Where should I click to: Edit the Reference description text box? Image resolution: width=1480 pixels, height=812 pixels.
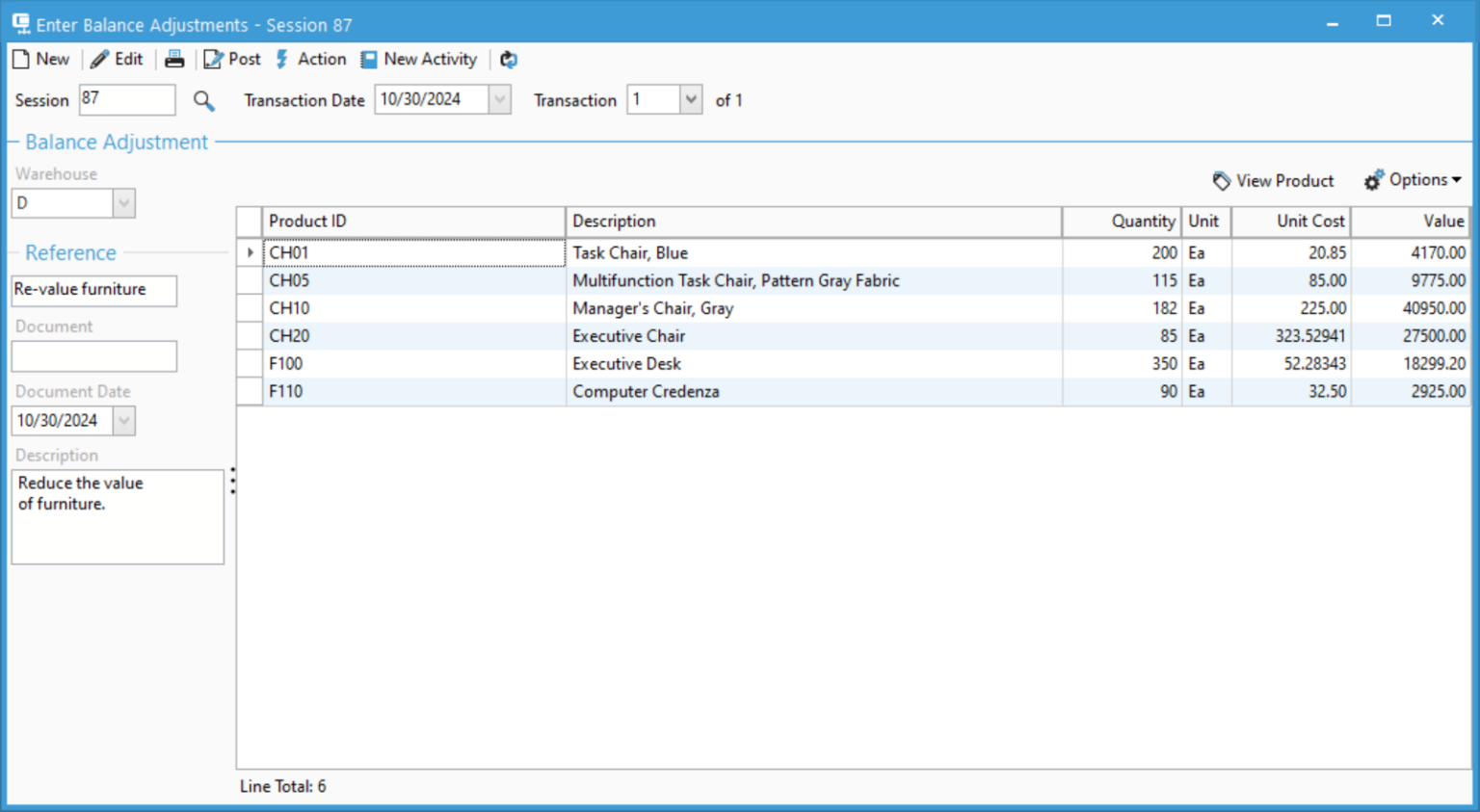pyautogui.click(x=93, y=290)
